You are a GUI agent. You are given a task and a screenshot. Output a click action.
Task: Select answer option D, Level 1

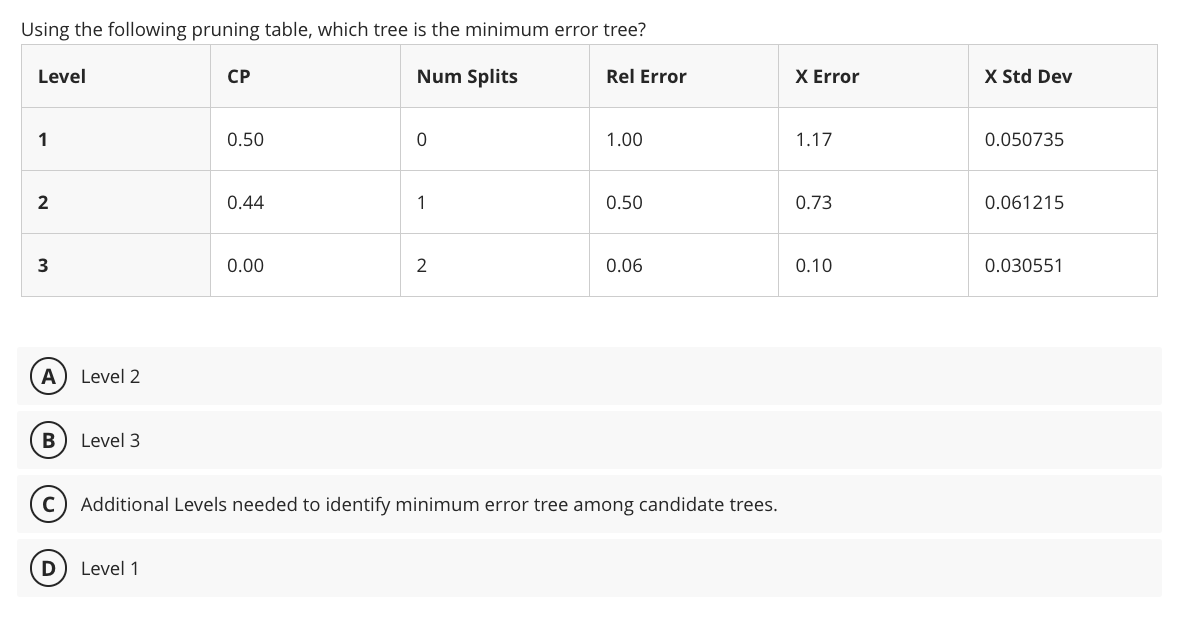click(110, 568)
